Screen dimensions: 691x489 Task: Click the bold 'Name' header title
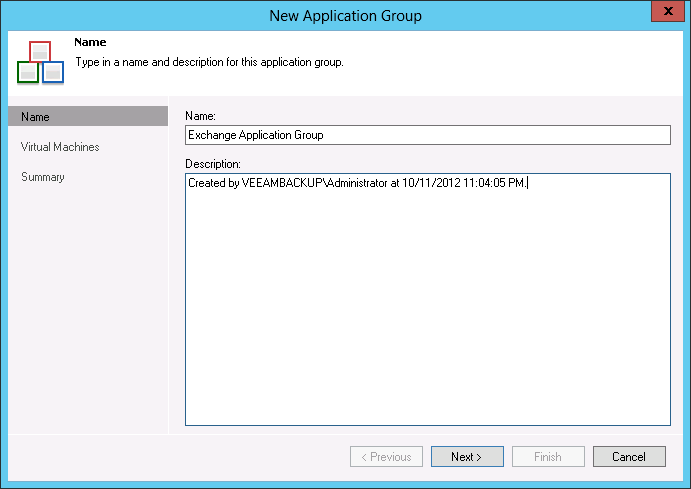(x=90, y=43)
